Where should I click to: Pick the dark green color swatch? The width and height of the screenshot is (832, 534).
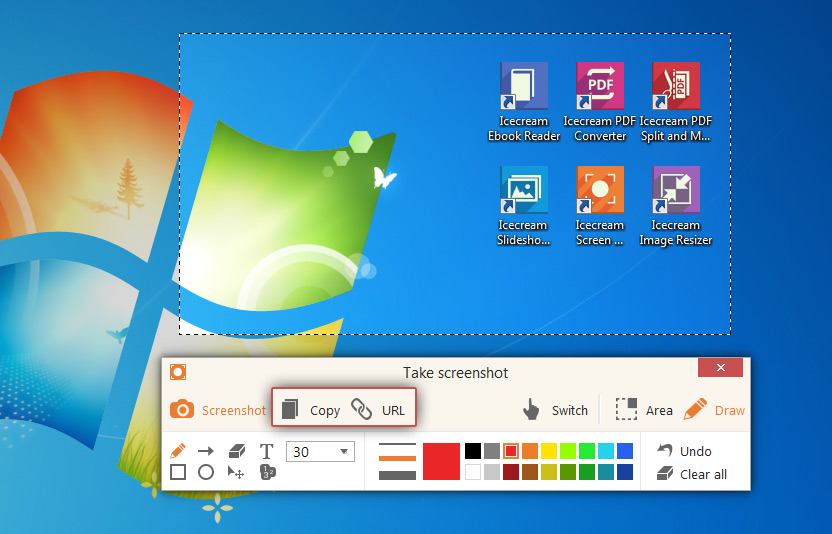click(587, 472)
